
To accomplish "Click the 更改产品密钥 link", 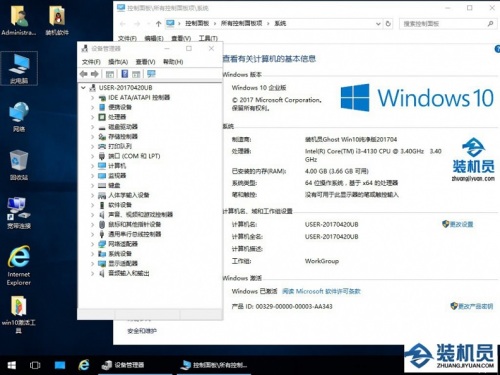I will [472, 306].
